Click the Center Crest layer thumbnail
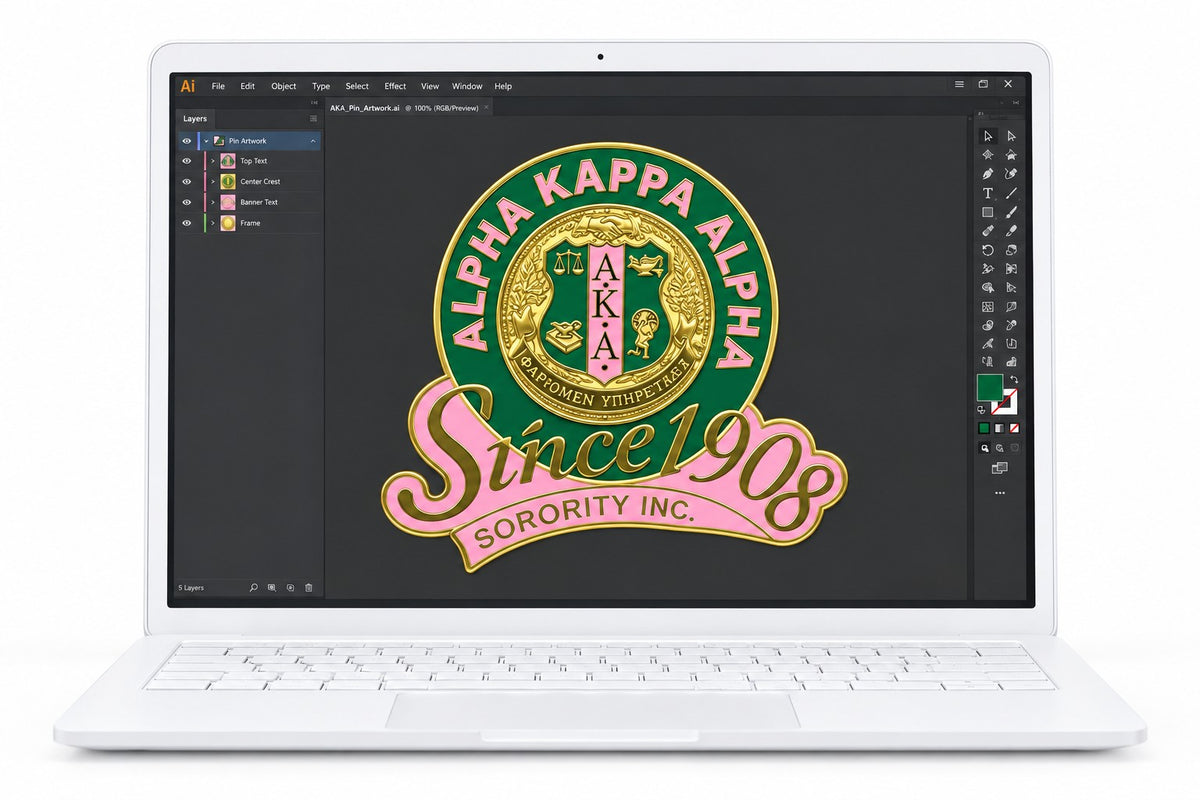Screen dimensions: 1200x800 (x=228, y=182)
